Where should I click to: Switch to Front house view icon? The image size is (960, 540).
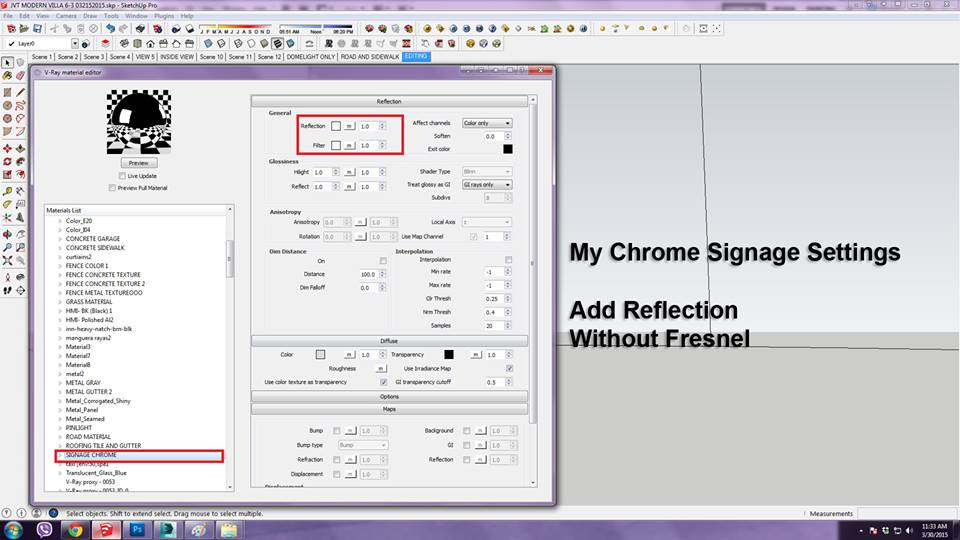150,43
